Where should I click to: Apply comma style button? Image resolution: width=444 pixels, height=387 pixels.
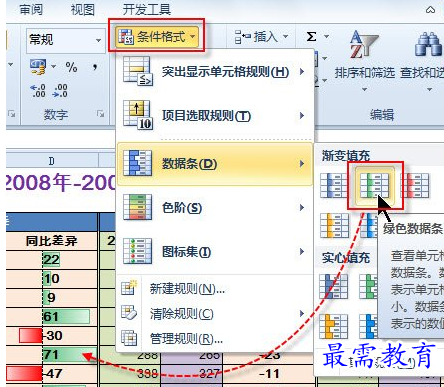point(95,67)
